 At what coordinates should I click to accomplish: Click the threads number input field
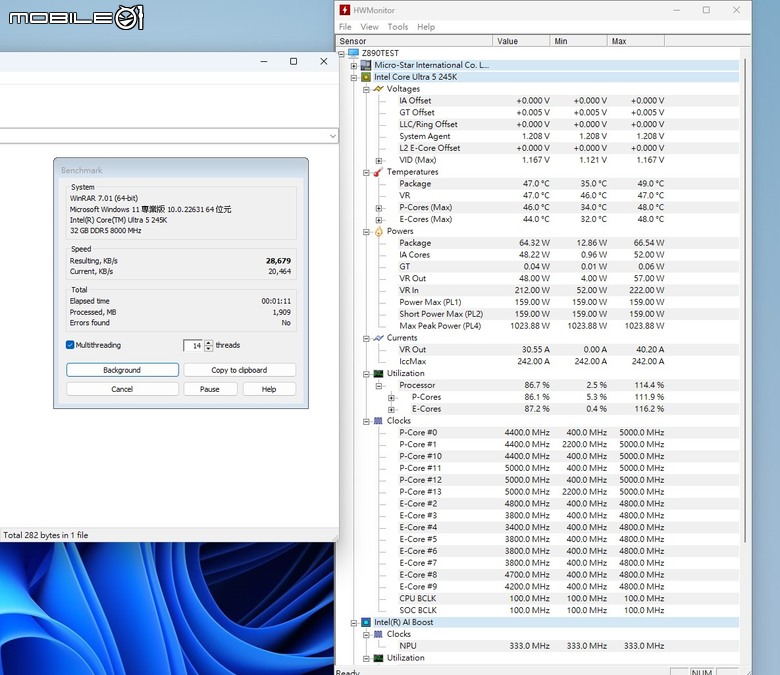194,345
